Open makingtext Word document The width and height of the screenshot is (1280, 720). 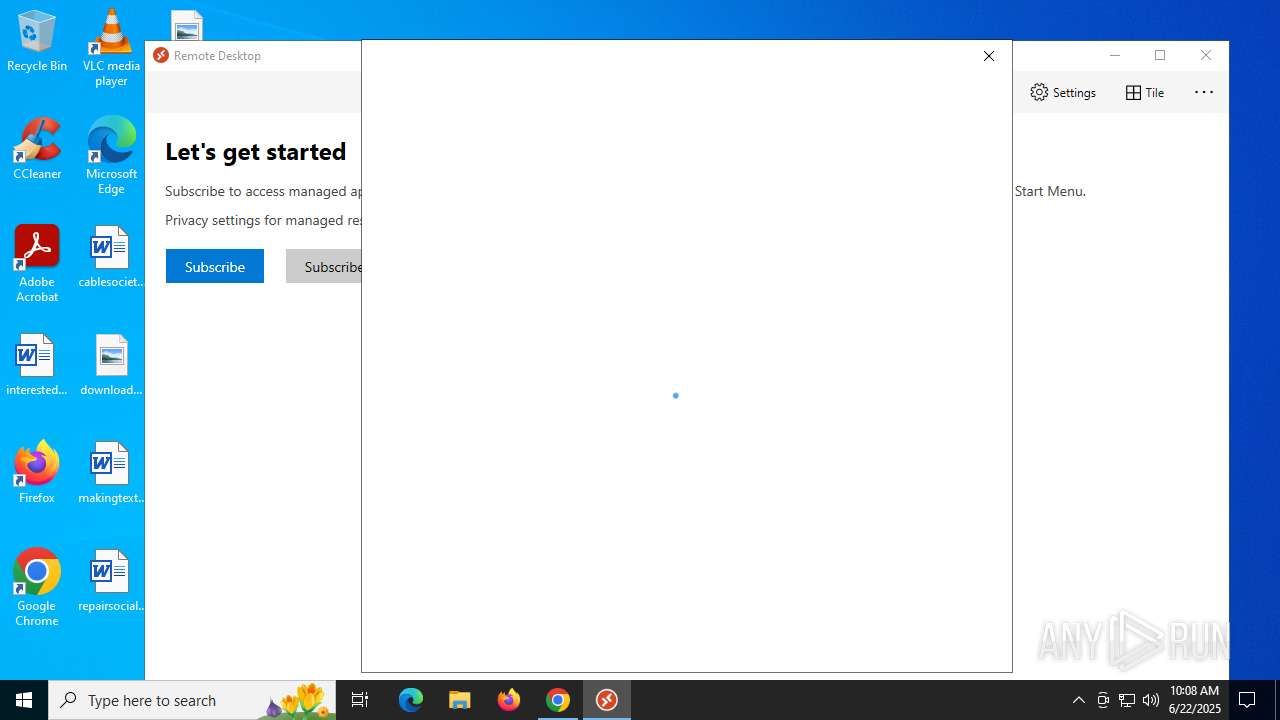(111, 473)
